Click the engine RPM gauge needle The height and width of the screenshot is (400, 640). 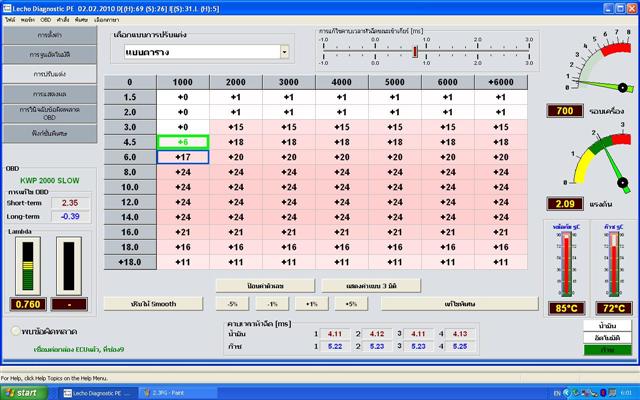click(x=602, y=85)
